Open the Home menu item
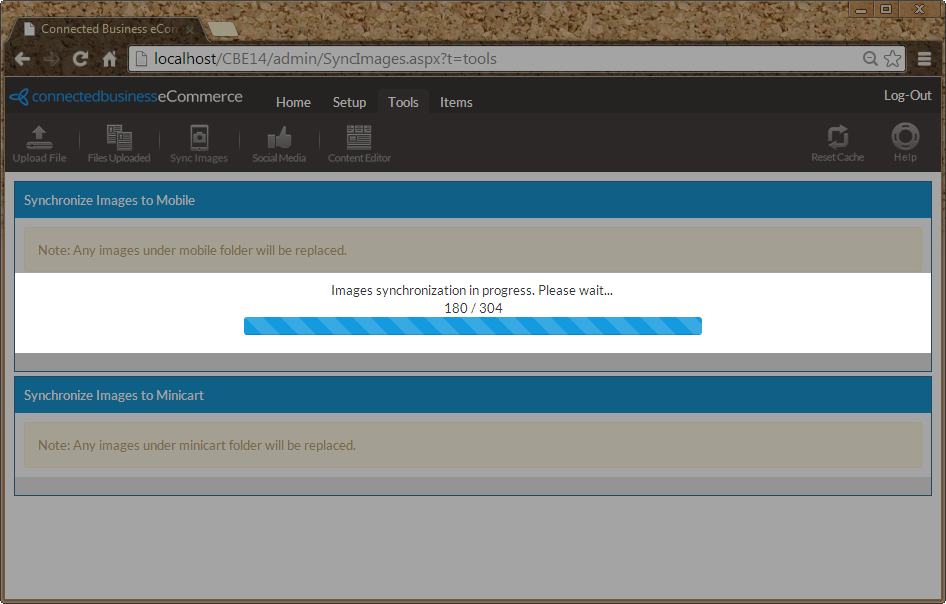Image resolution: width=946 pixels, height=604 pixels. pyautogui.click(x=293, y=102)
